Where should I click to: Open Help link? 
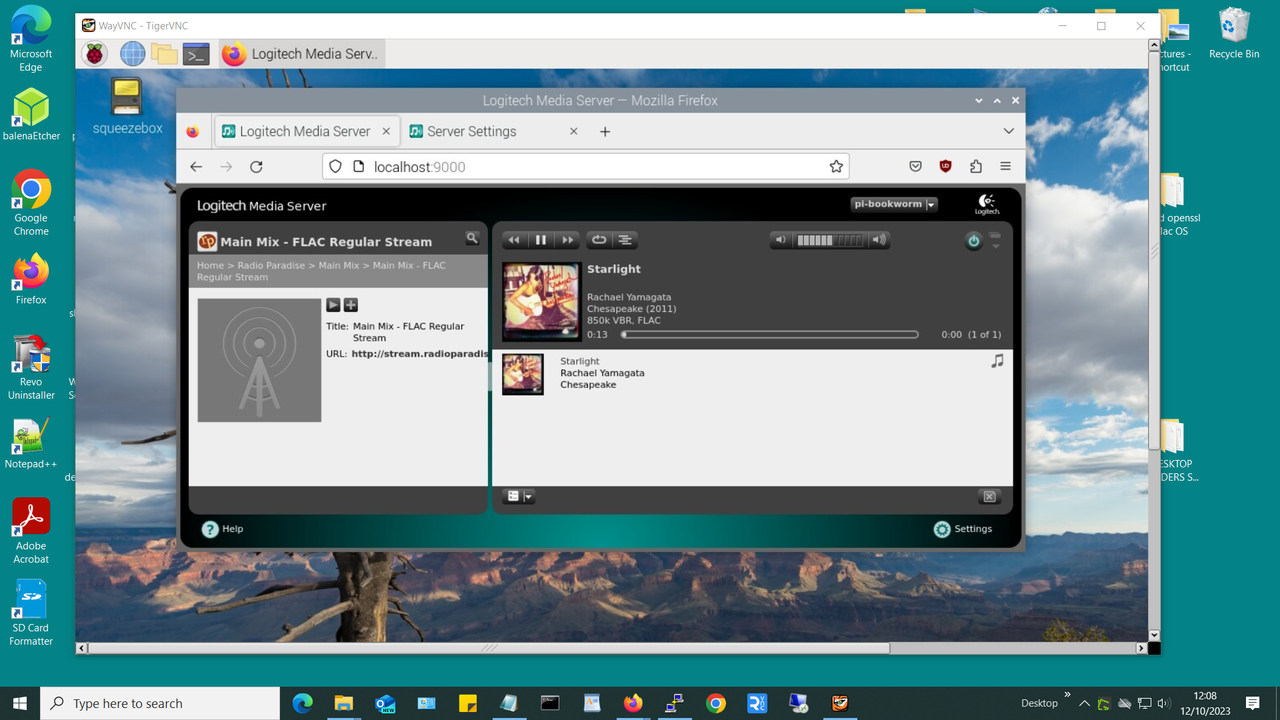click(222, 529)
